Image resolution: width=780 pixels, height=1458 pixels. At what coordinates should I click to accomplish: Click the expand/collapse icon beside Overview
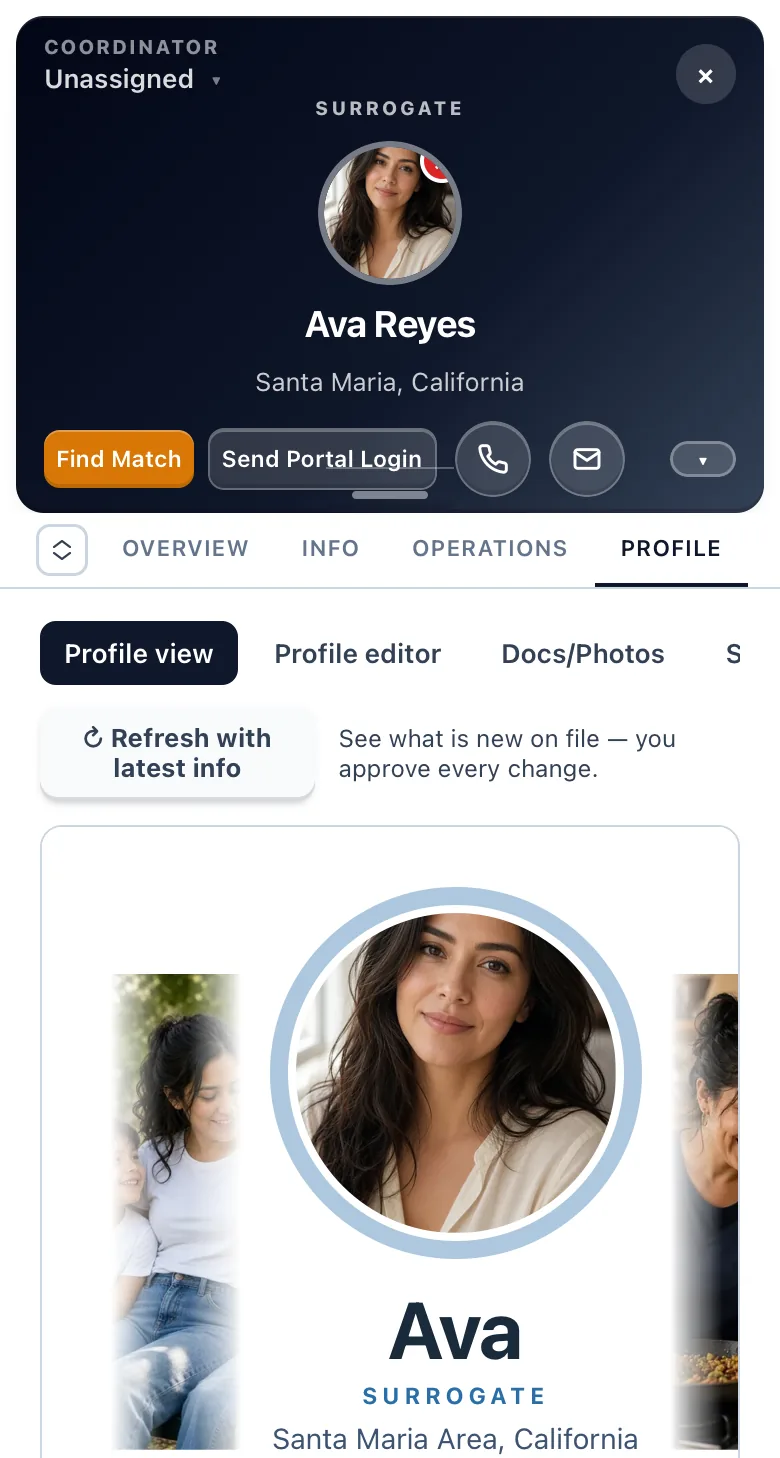pos(62,550)
